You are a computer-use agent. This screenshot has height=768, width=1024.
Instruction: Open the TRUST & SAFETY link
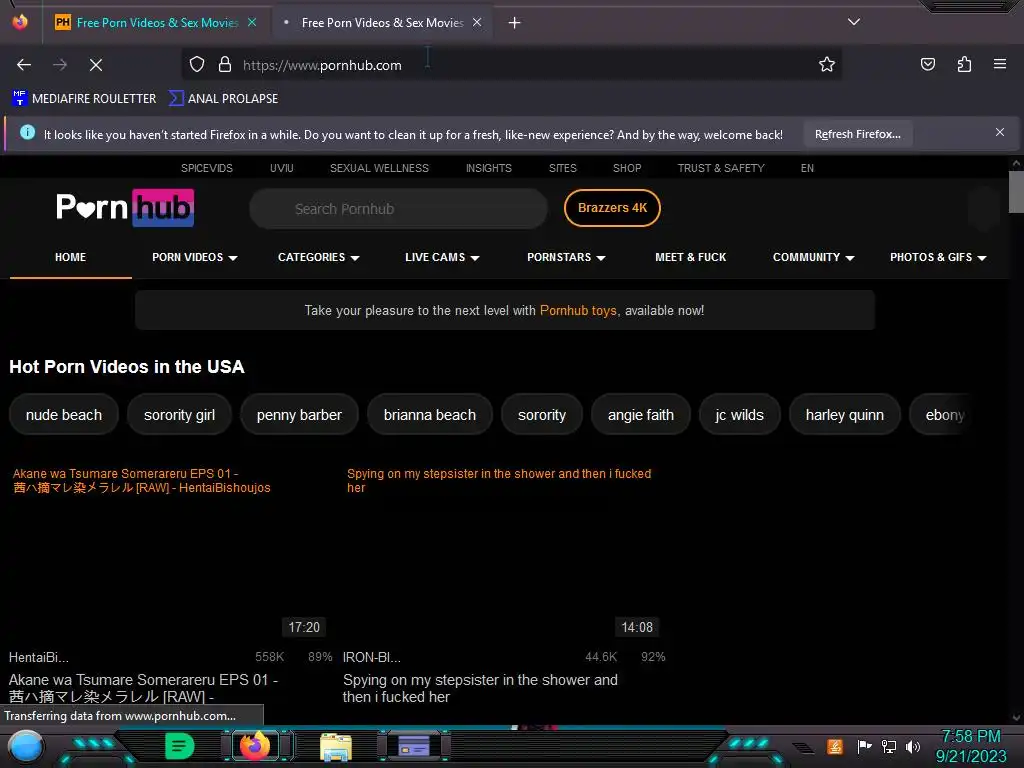[x=721, y=168]
